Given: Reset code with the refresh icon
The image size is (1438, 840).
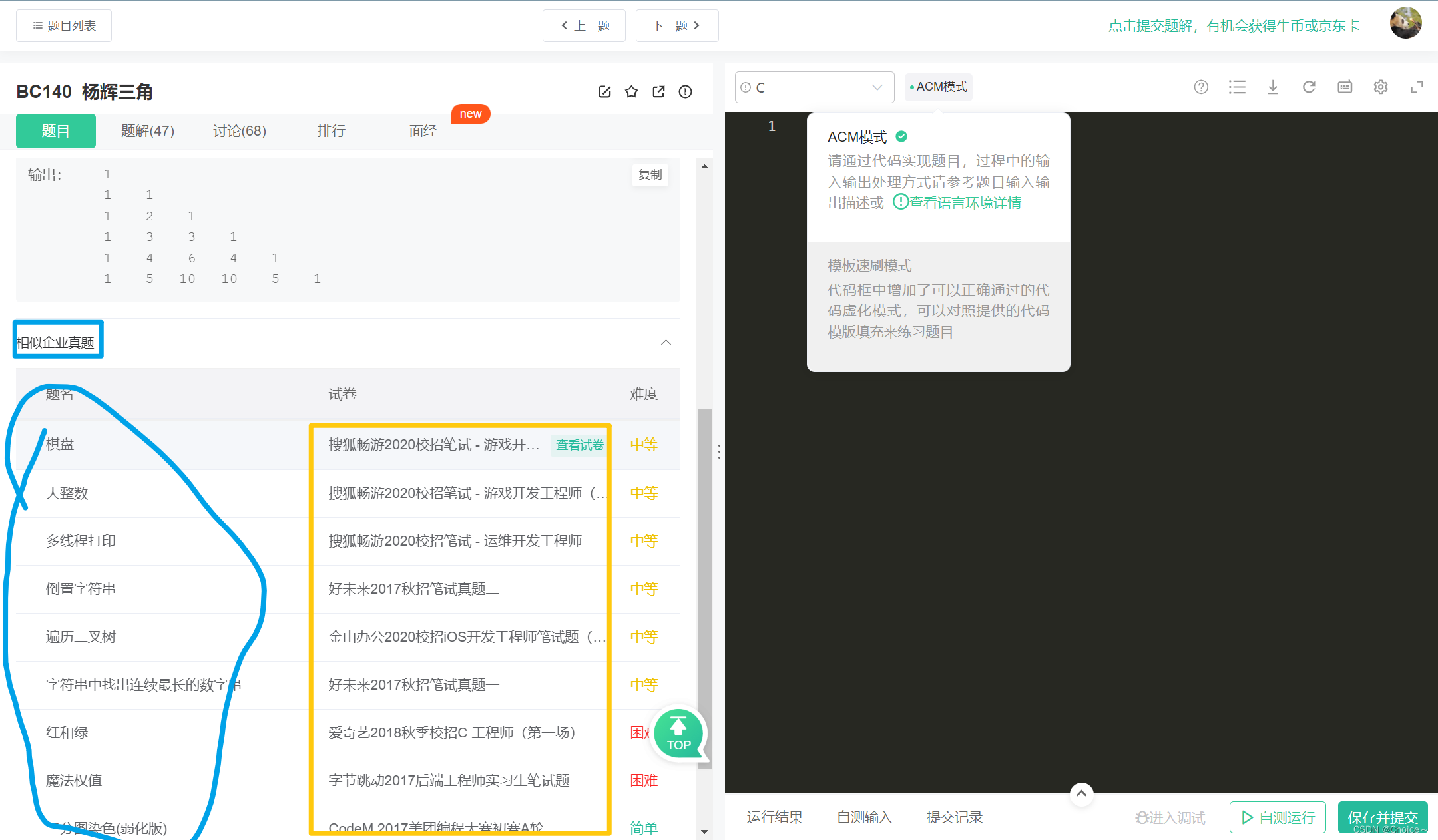Looking at the screenshot, I should tap(1309, 87).
